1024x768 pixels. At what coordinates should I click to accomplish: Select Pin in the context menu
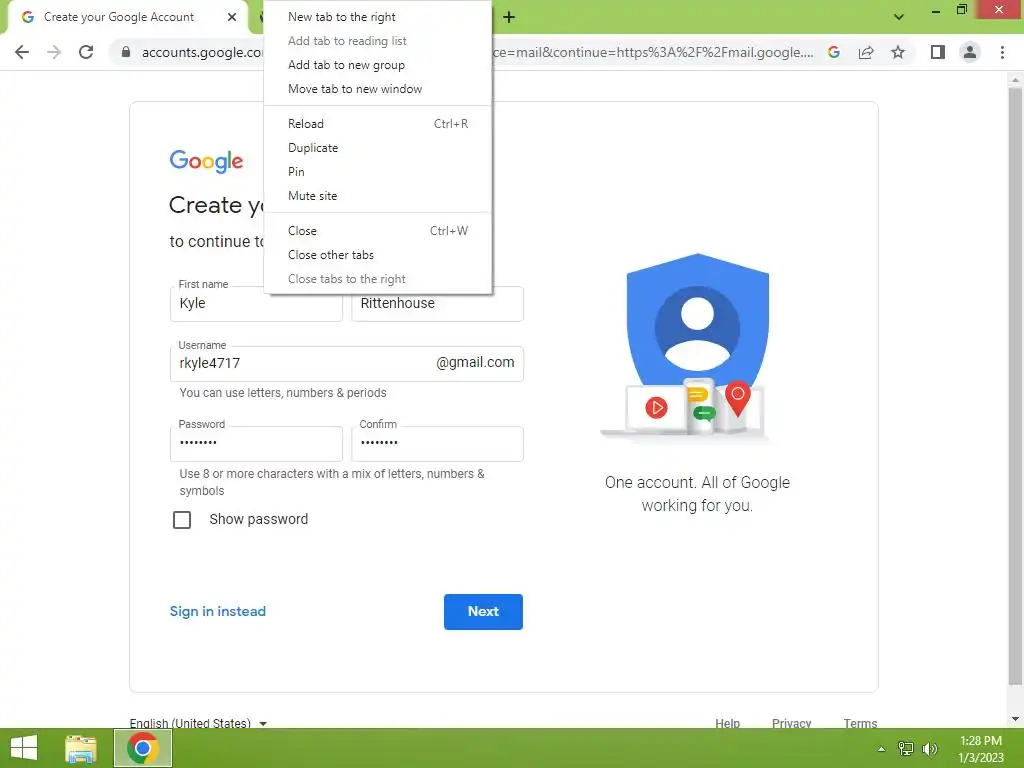point(377,172)
